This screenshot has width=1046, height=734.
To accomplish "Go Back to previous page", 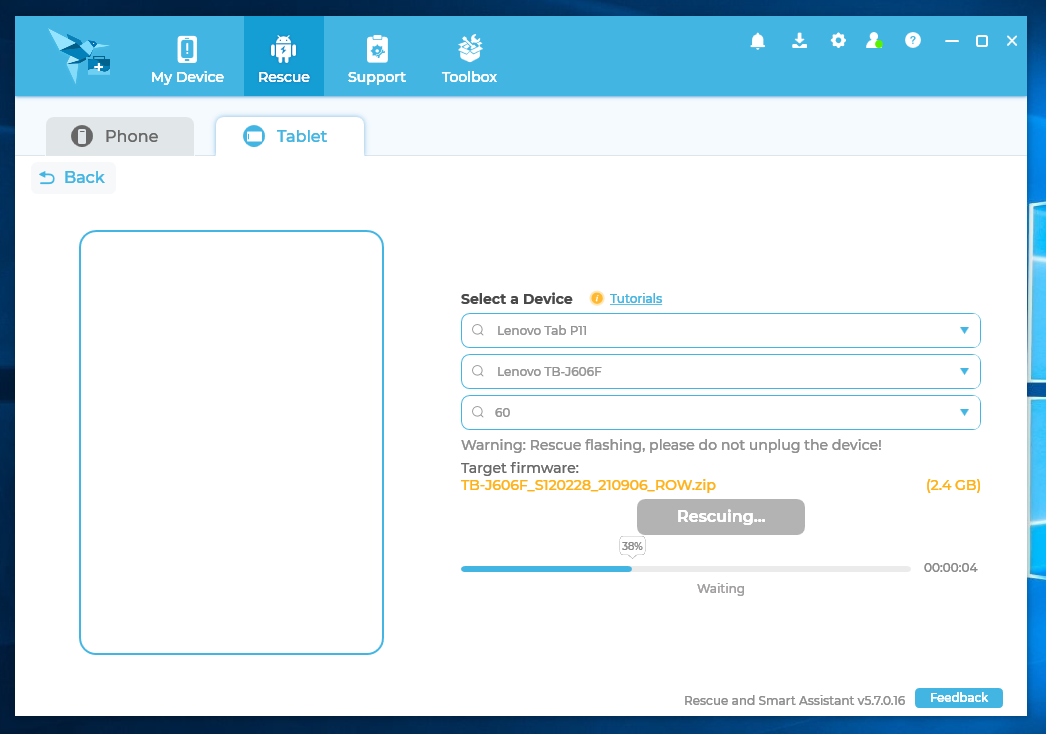I will 73,177.
